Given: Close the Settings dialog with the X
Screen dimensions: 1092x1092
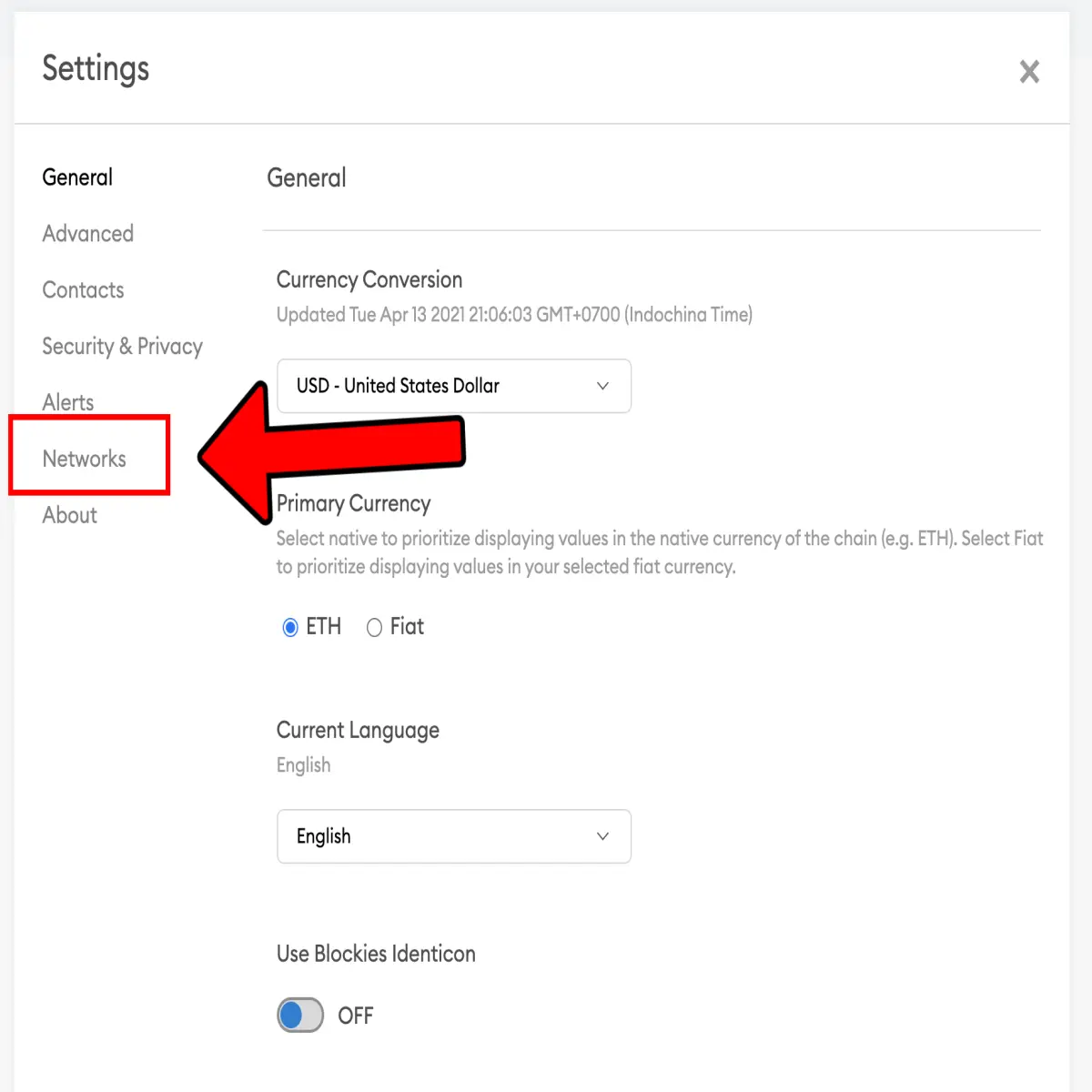Looking at the screenshot, I should pyautogui.click(x=1029, y=72).
